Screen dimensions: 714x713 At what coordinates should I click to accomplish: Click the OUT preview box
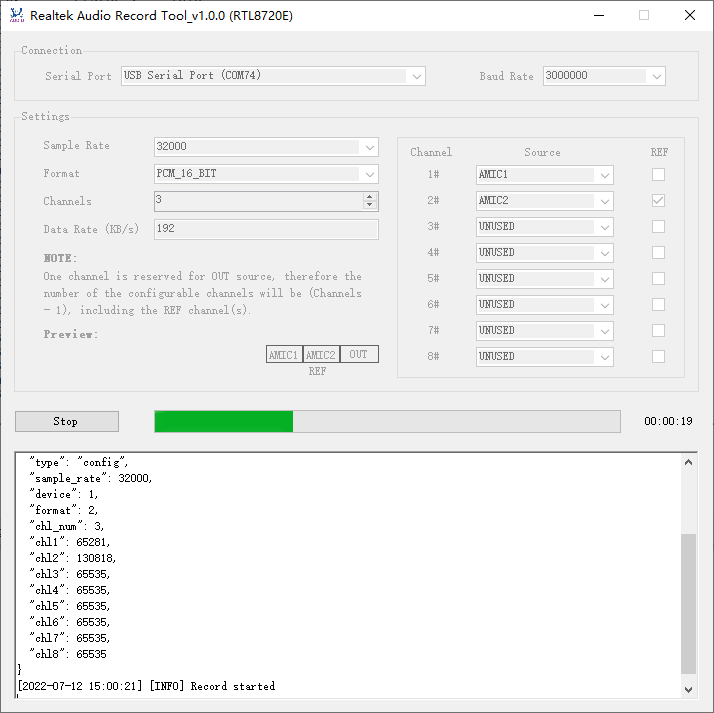click(358, 355)
